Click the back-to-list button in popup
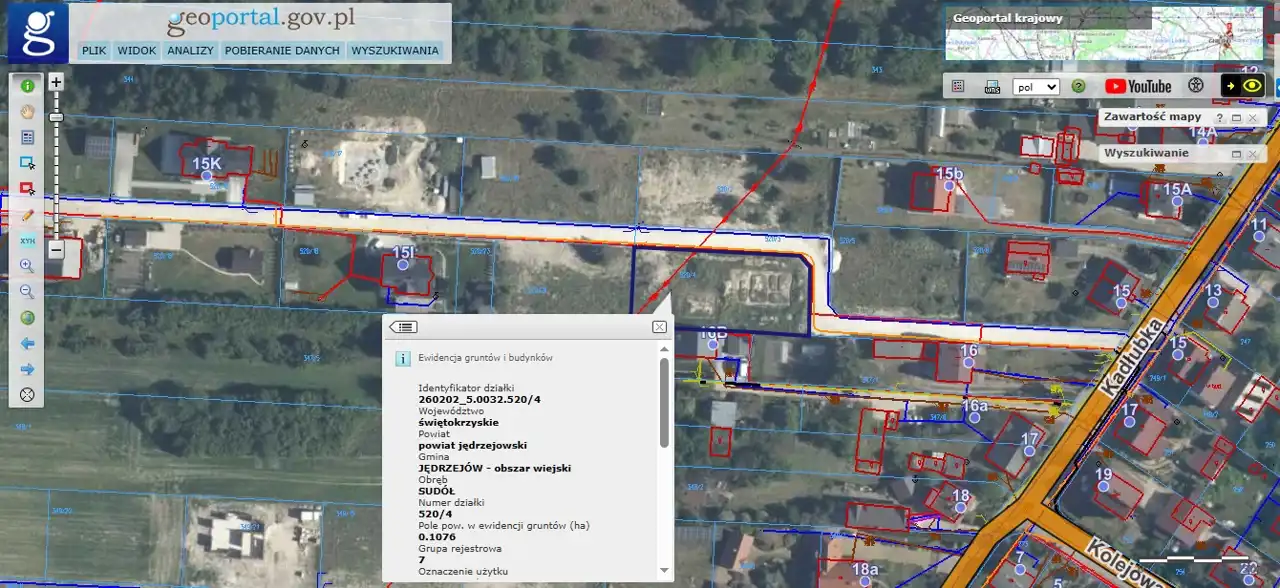 coord(403,327)
